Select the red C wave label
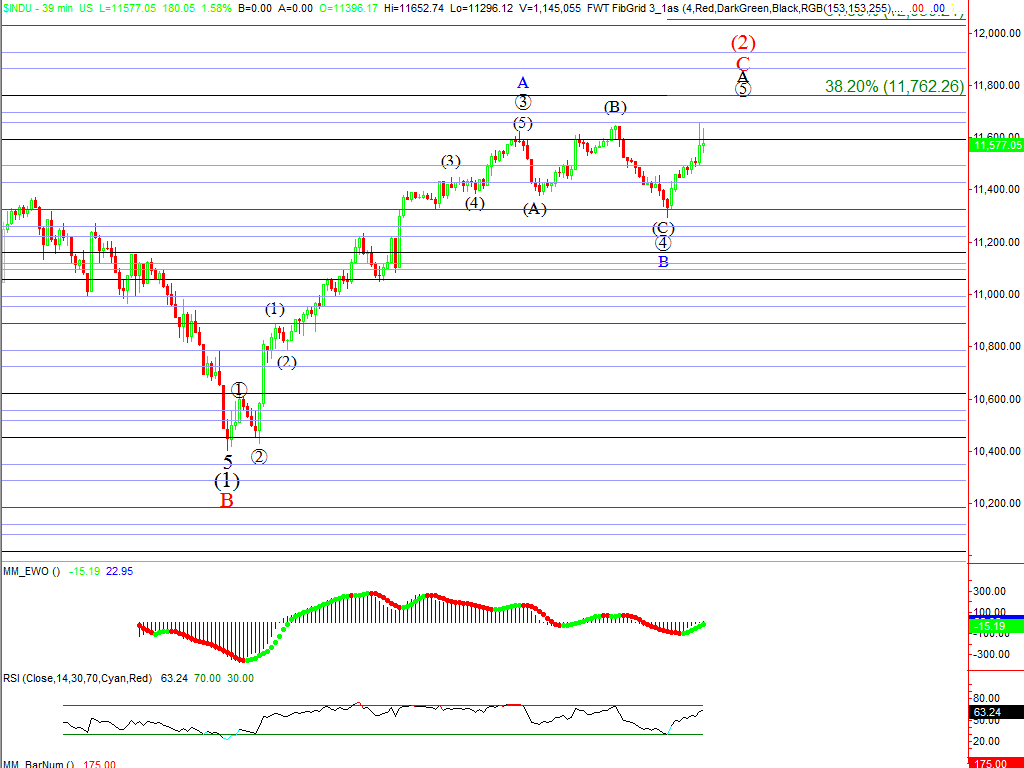 click(x=742, y=63)
